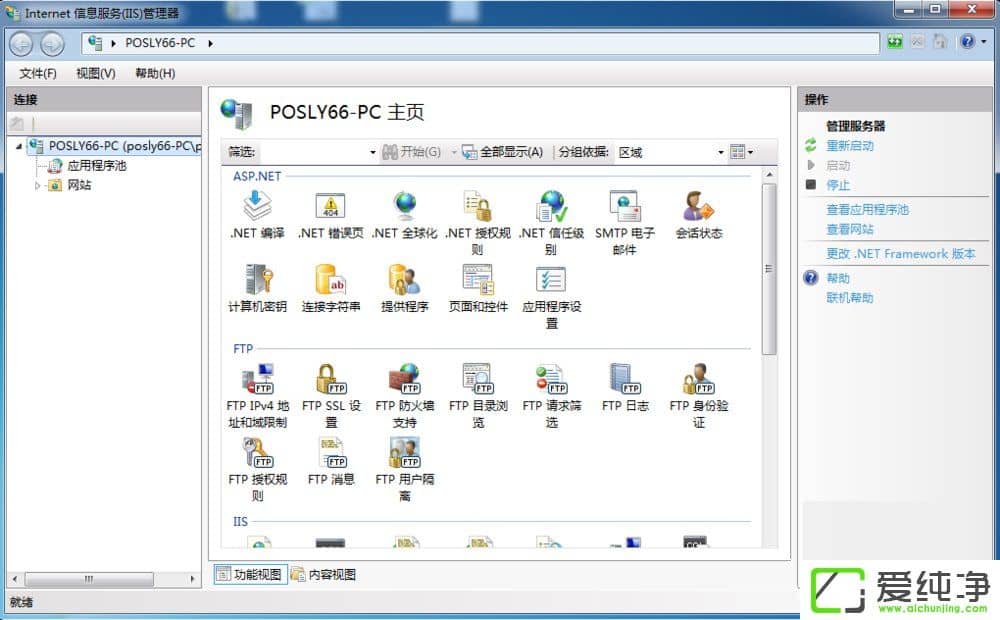The image size is (1000, 620).
Task: Open the 筛选 filter dropdown
Action: click(372, 152)
